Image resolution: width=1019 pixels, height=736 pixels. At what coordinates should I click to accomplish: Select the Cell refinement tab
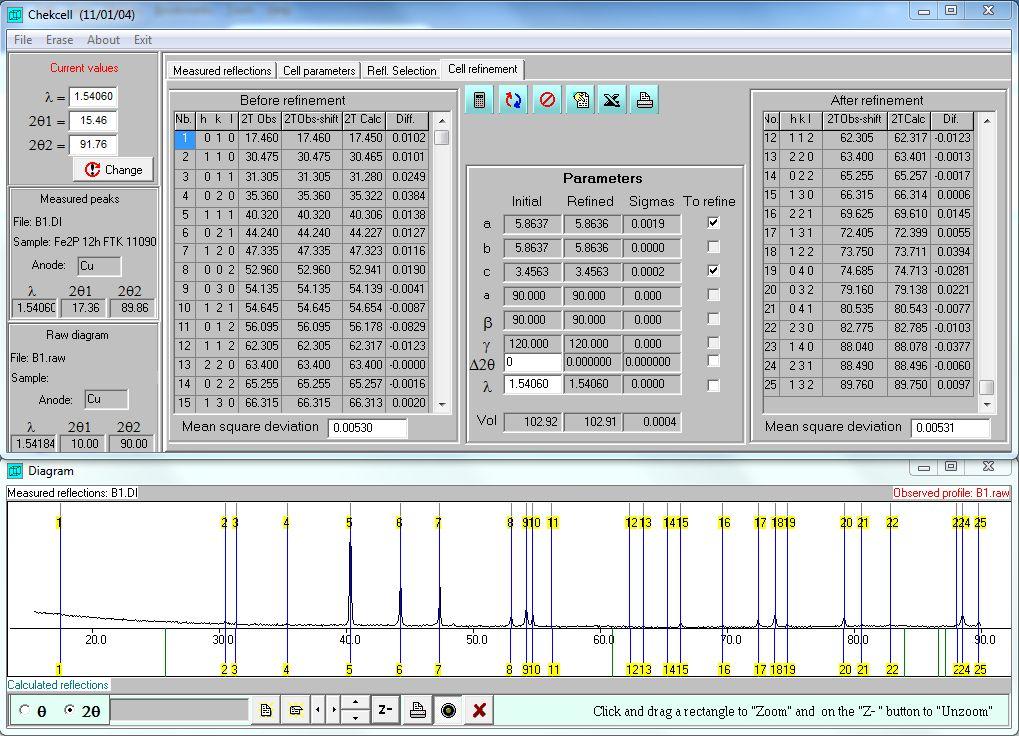coord(482,69)
